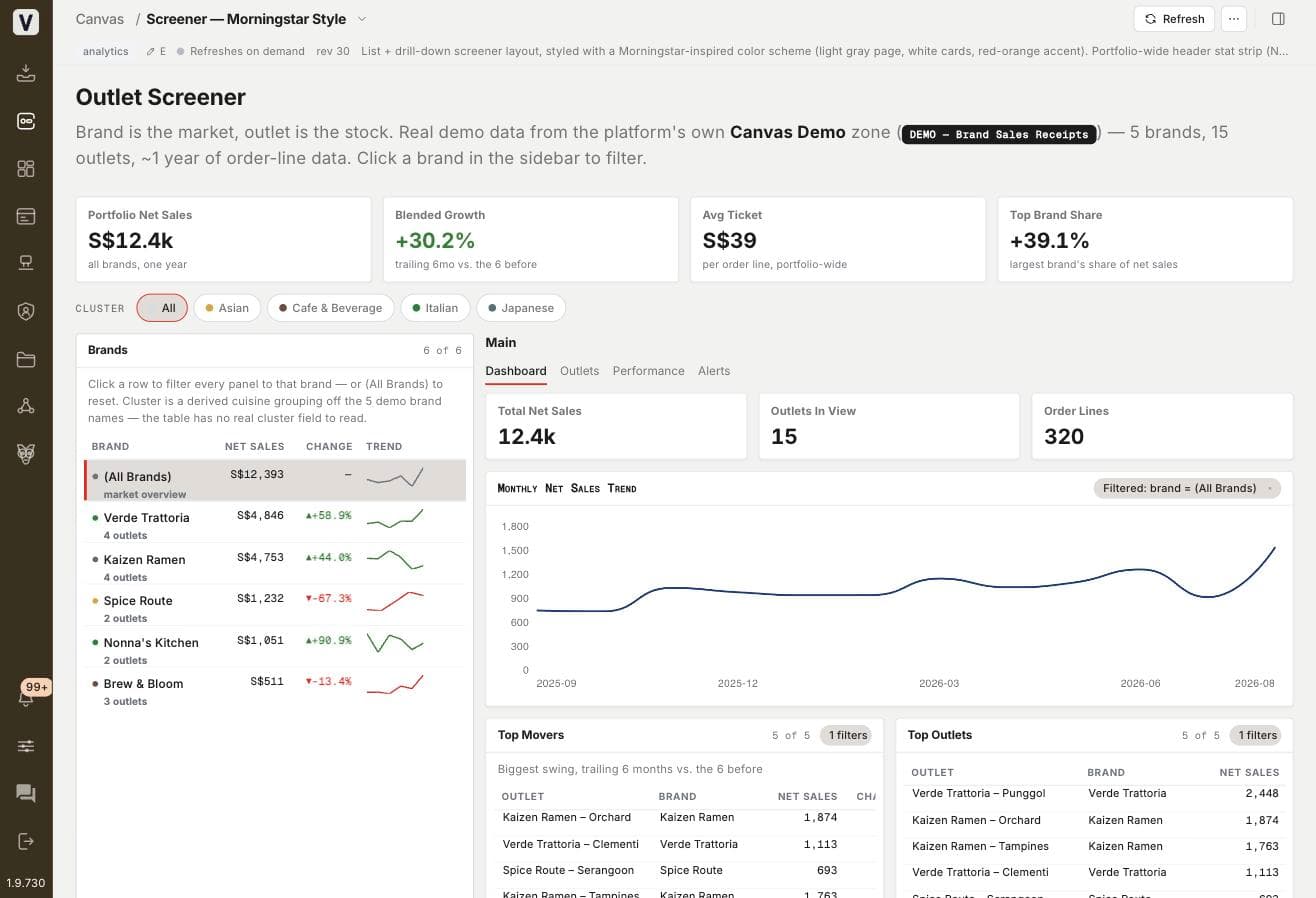Click the Outlets In View 15 tile

click(x=888, y=426)
